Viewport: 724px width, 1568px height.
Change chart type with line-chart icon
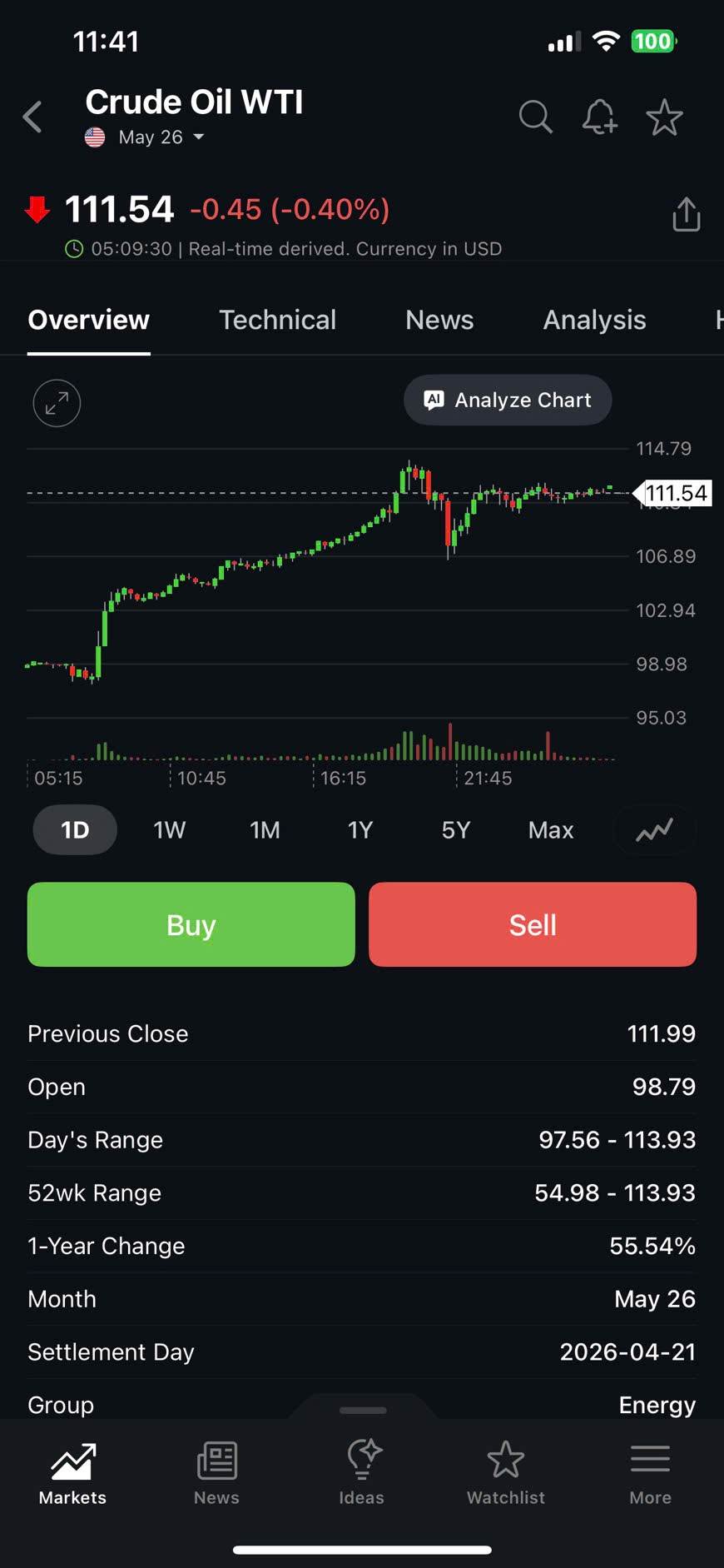(x=654, y=830)
